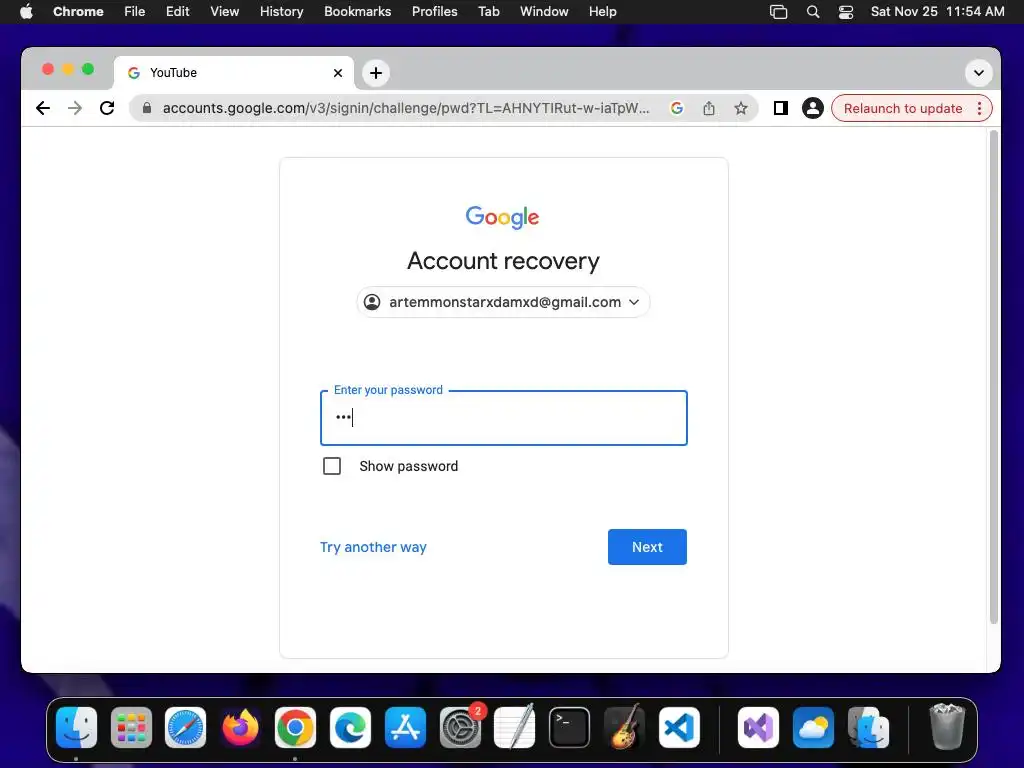The image size is (1024, 768).
Task: Close the YouTube tab
Action: (338, 73)
